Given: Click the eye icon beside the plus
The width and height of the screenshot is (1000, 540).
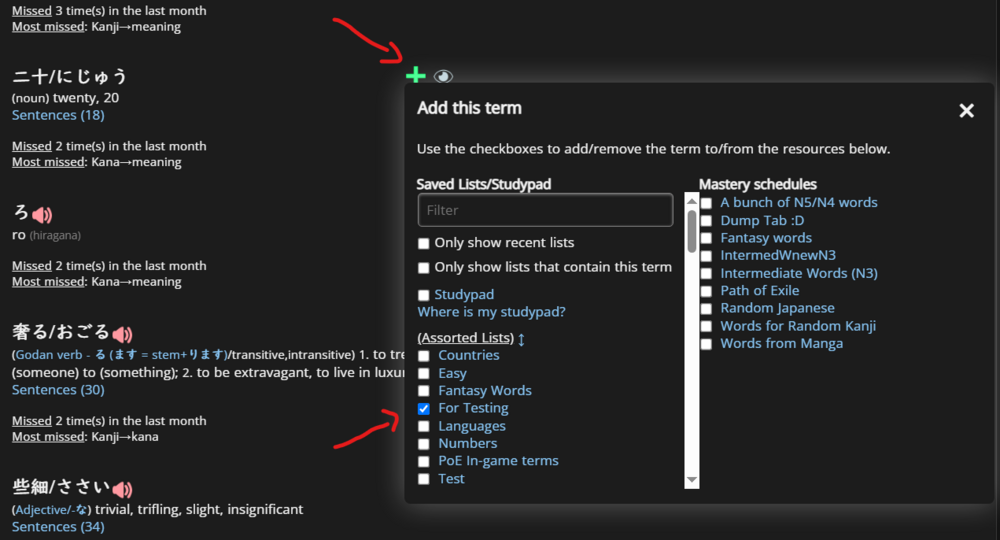Looking at the screenshot, I should pyautogui.click(x=443, y=76).
